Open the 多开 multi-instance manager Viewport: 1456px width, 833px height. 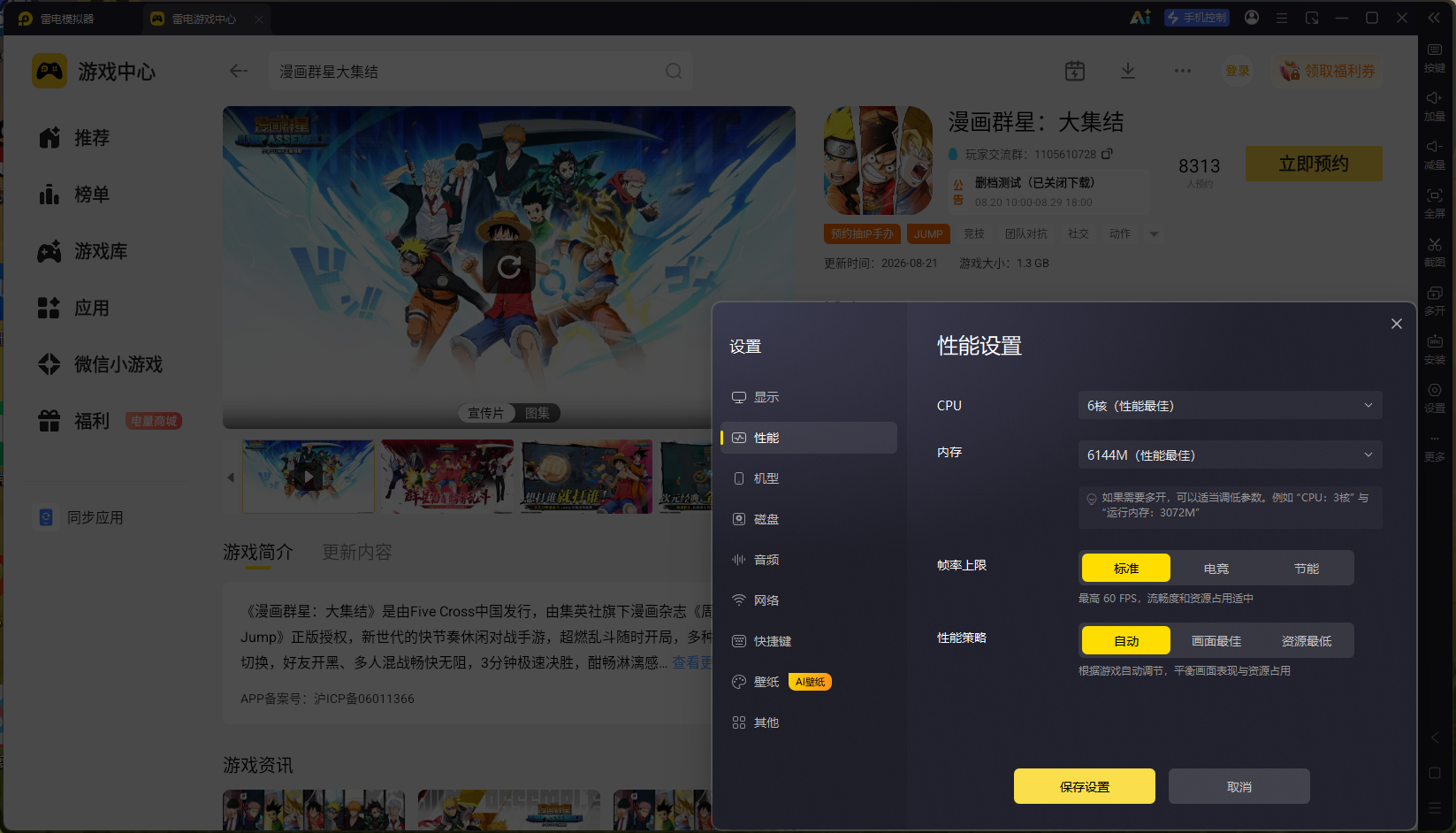click(x=1435, y=300)
